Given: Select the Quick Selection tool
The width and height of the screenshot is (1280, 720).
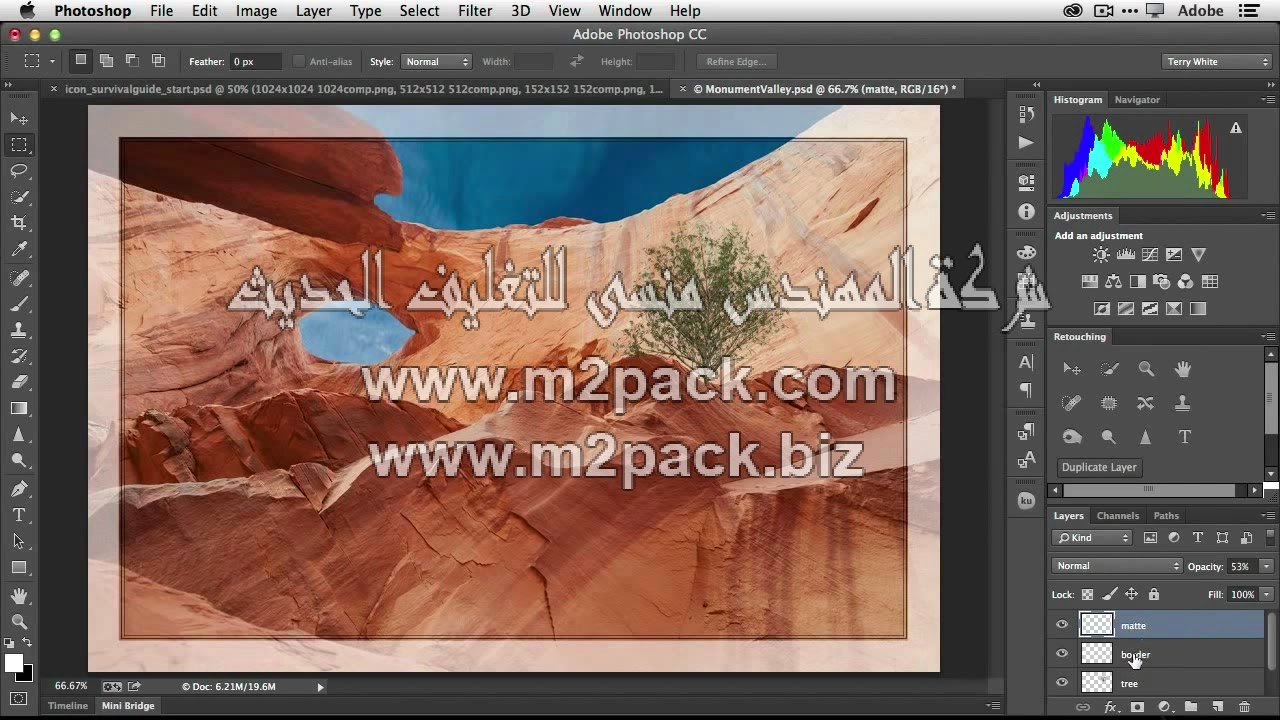Looking at the screenshot, I should 19,197.
